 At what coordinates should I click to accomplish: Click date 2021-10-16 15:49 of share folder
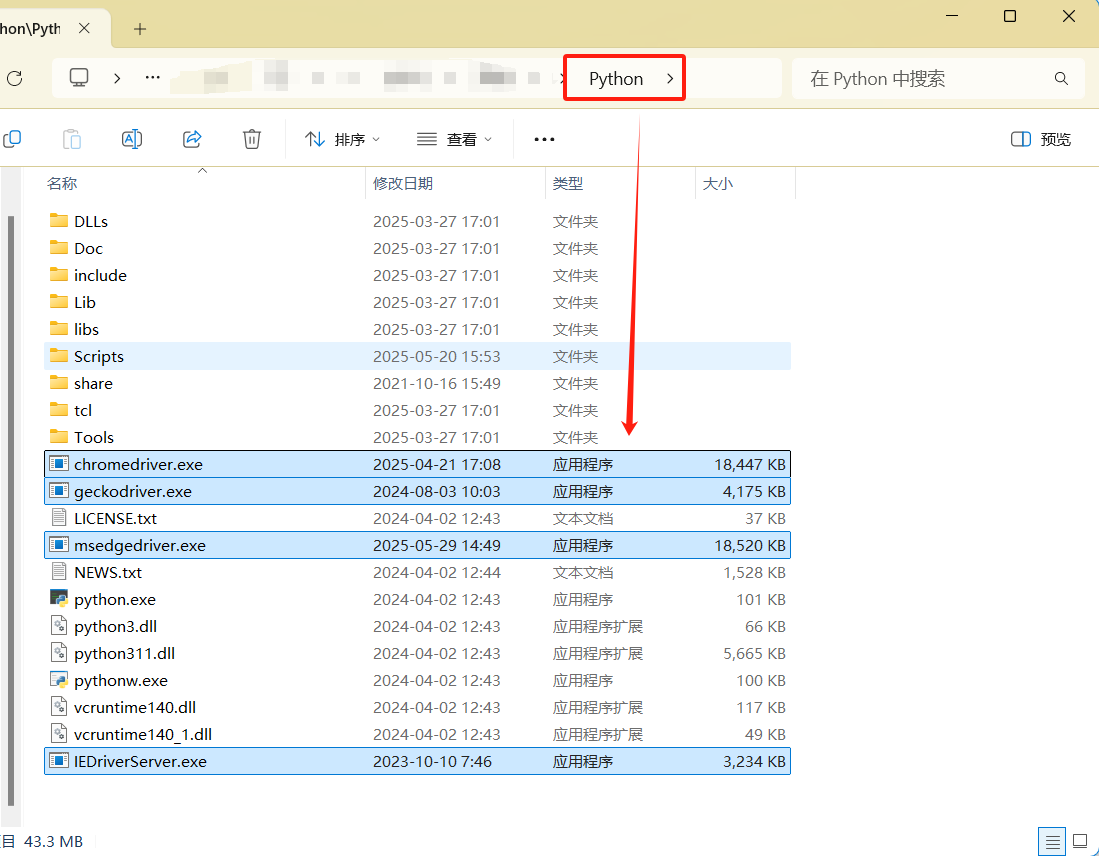437,383
